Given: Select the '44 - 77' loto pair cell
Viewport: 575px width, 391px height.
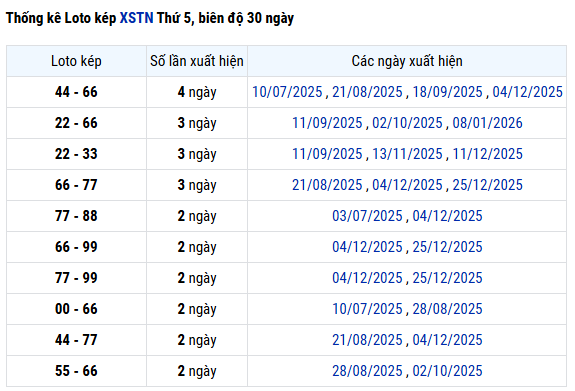Looking at the screenshot, I should pos(76,340).
